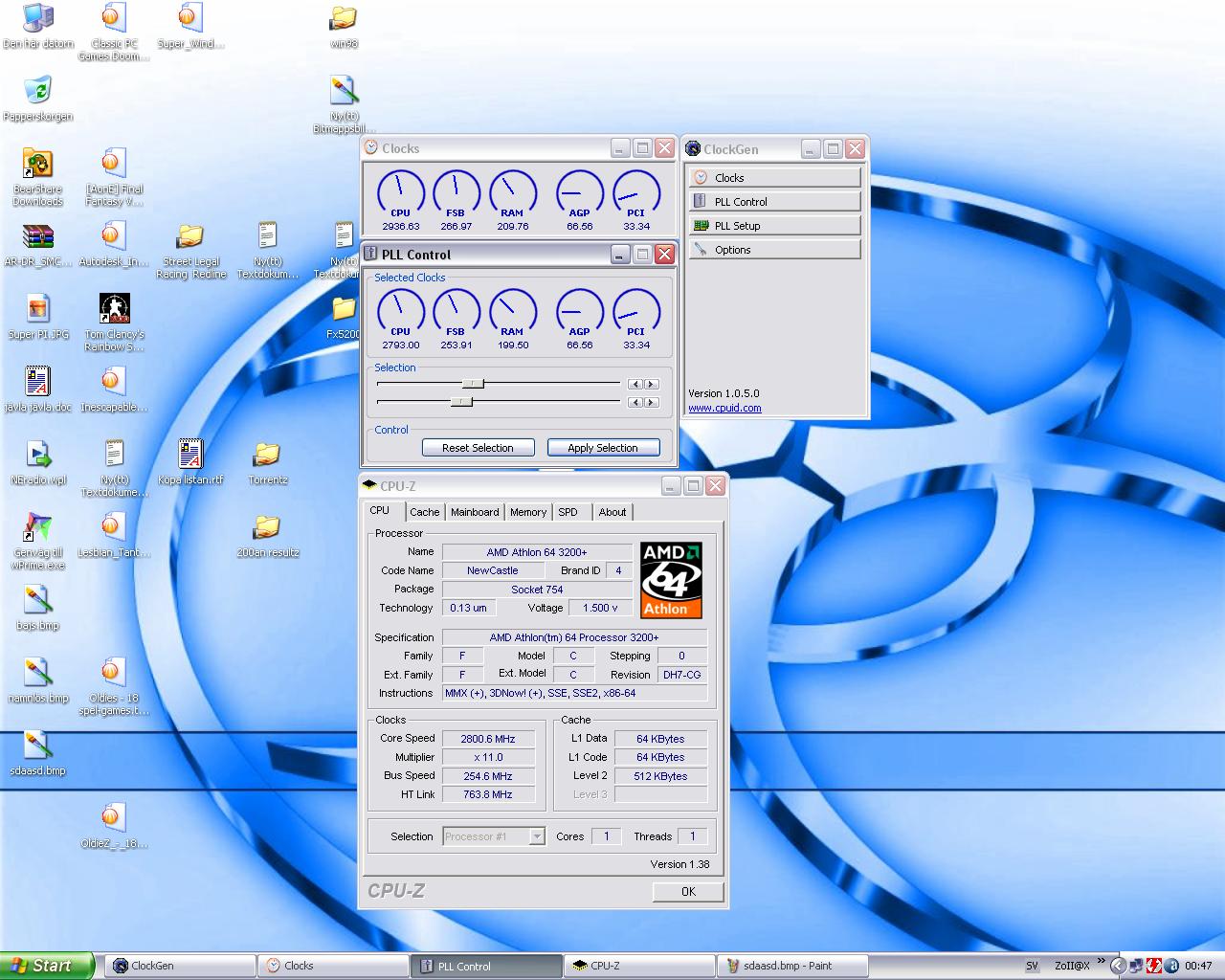The width and height of the screenshot is (1225, 980).
Task: Click the lower selection slider thumb
Action: (461, 402)
